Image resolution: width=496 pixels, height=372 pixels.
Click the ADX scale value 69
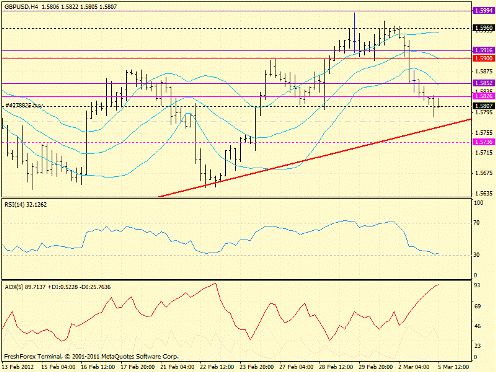click(477, 306)
